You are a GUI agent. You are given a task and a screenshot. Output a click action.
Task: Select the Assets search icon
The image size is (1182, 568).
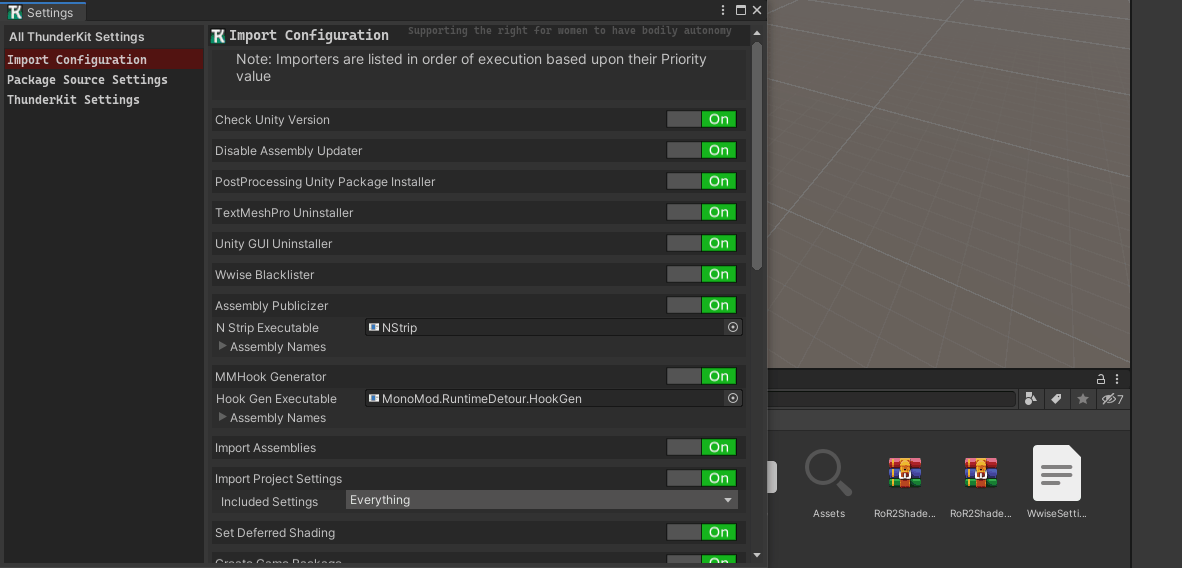(828, 474)
